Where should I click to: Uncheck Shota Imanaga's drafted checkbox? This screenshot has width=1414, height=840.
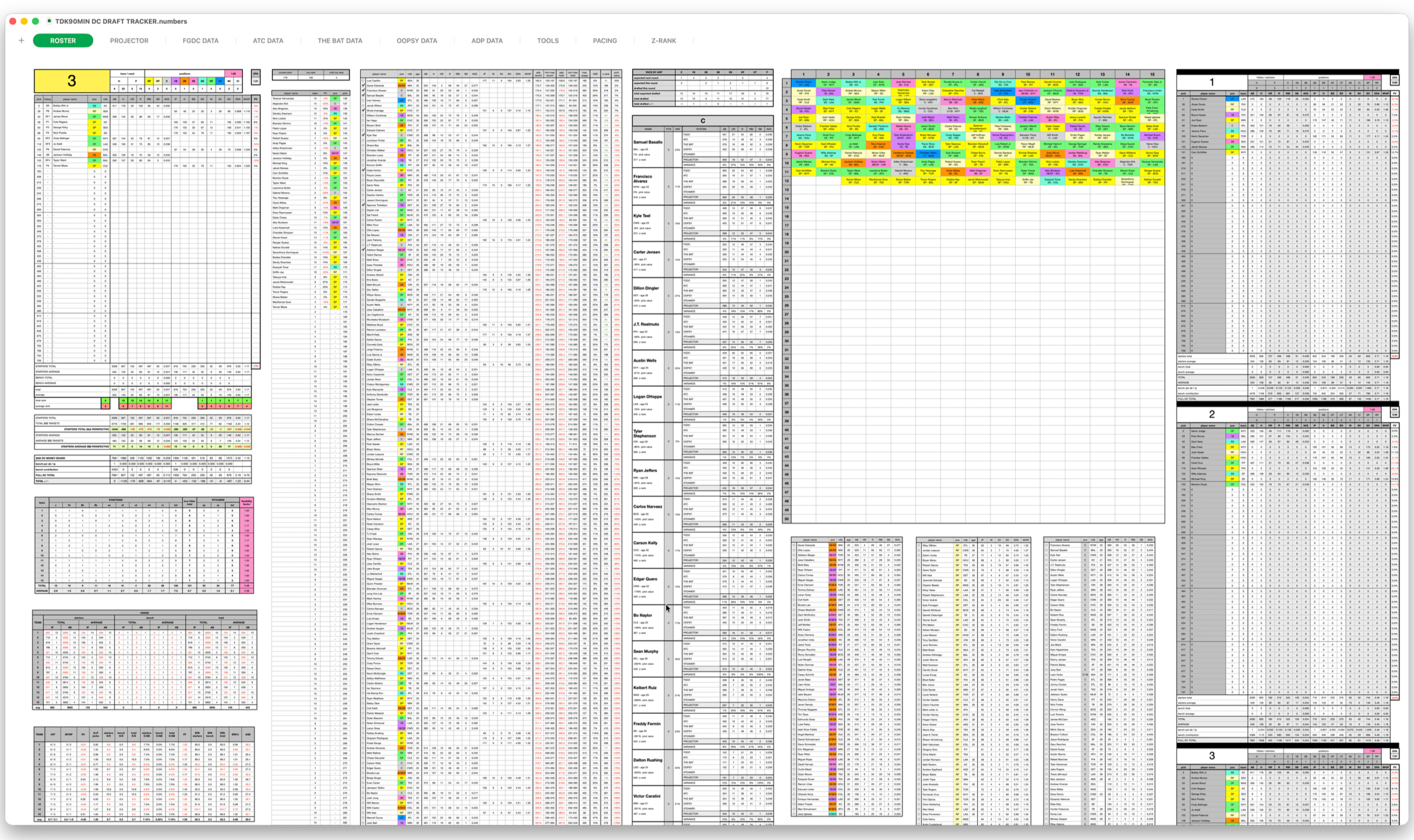point(363,110)
